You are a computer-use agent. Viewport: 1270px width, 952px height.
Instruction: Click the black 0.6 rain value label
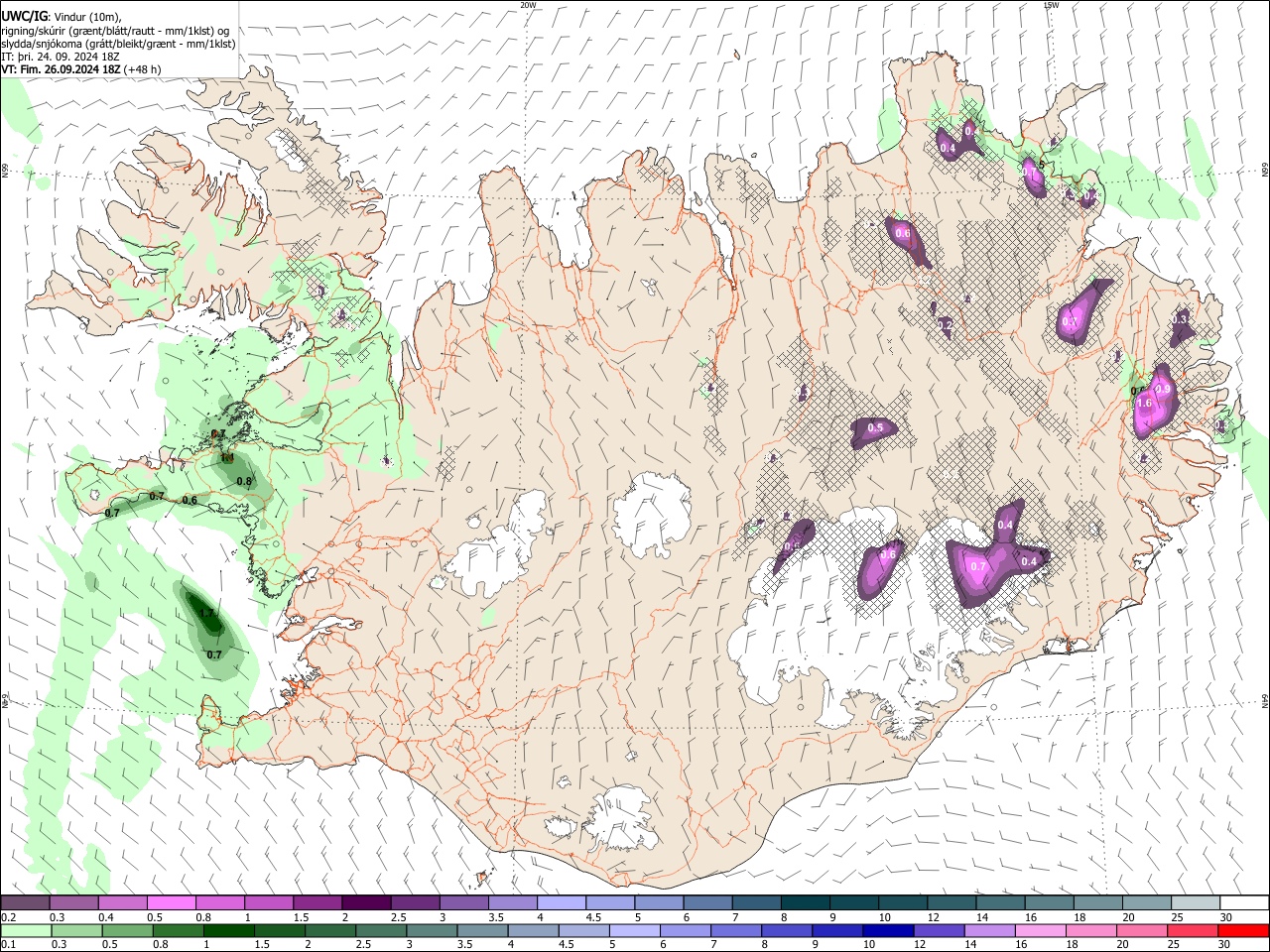pyautogui.click(x=190, y=500)
